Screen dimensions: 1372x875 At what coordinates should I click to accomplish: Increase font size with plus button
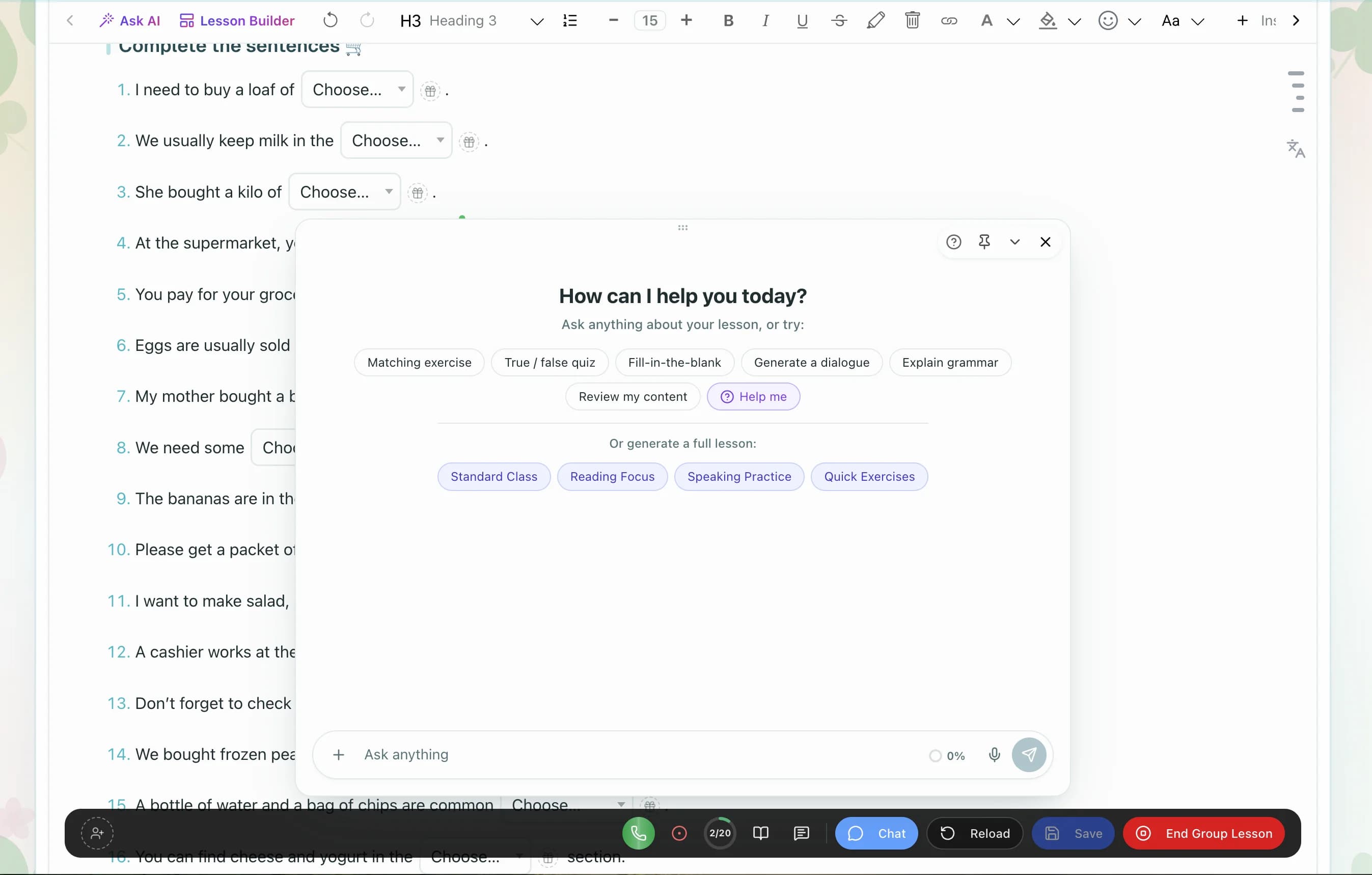tap(686, 20)
